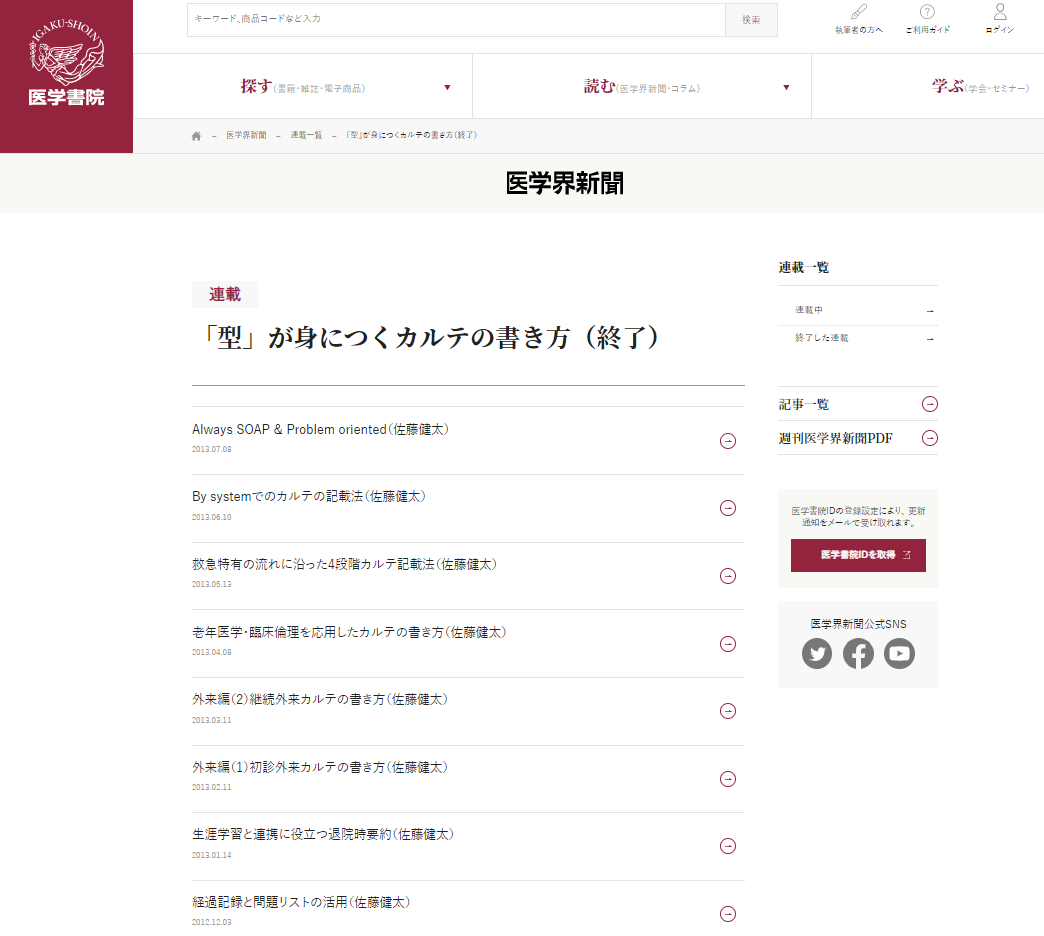
Task: Click arrow icon for 外来編(2) article
Action: 728,711
